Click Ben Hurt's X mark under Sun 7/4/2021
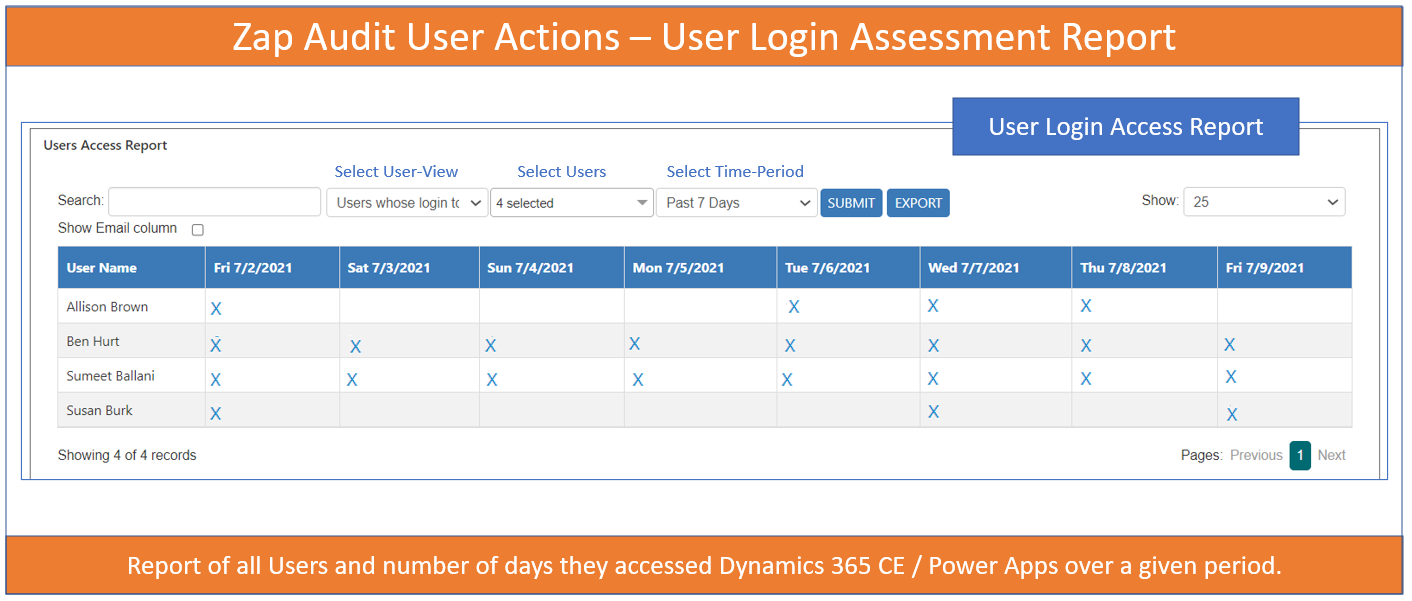 [x=491, y=346]
